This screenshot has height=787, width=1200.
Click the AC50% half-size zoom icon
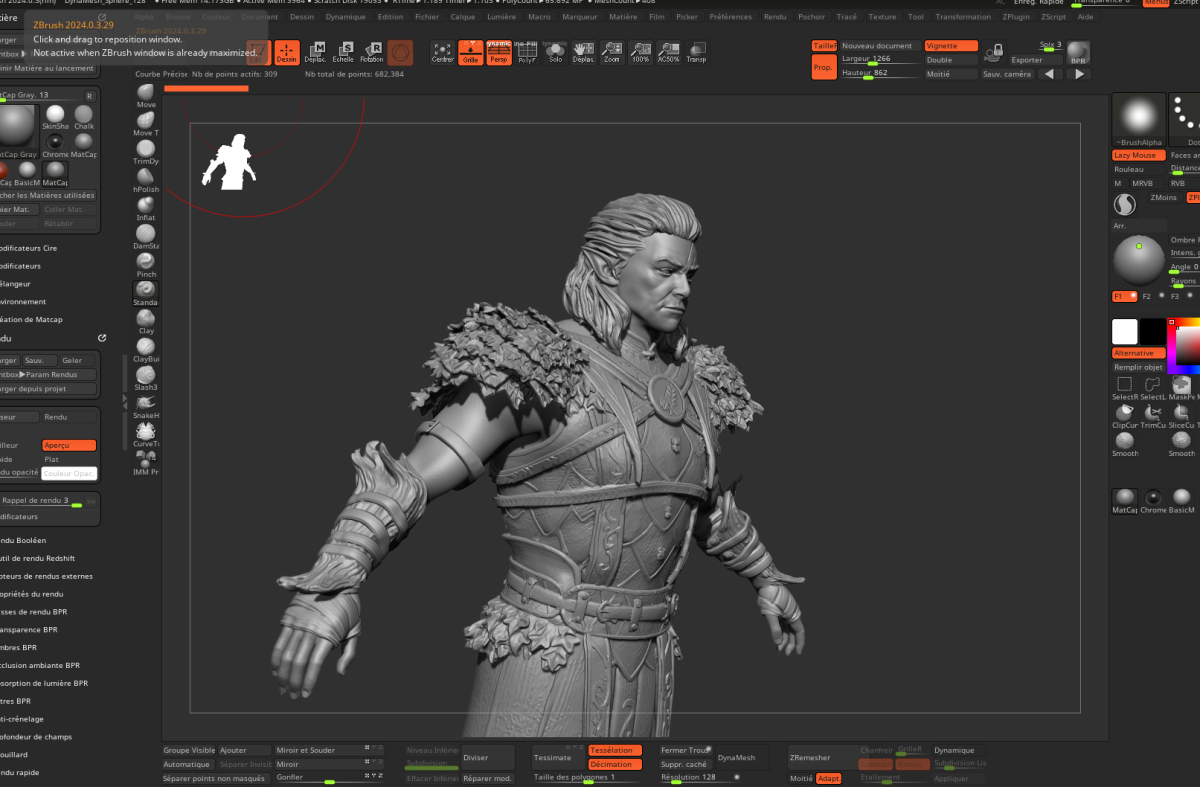(x=668, y=53)
